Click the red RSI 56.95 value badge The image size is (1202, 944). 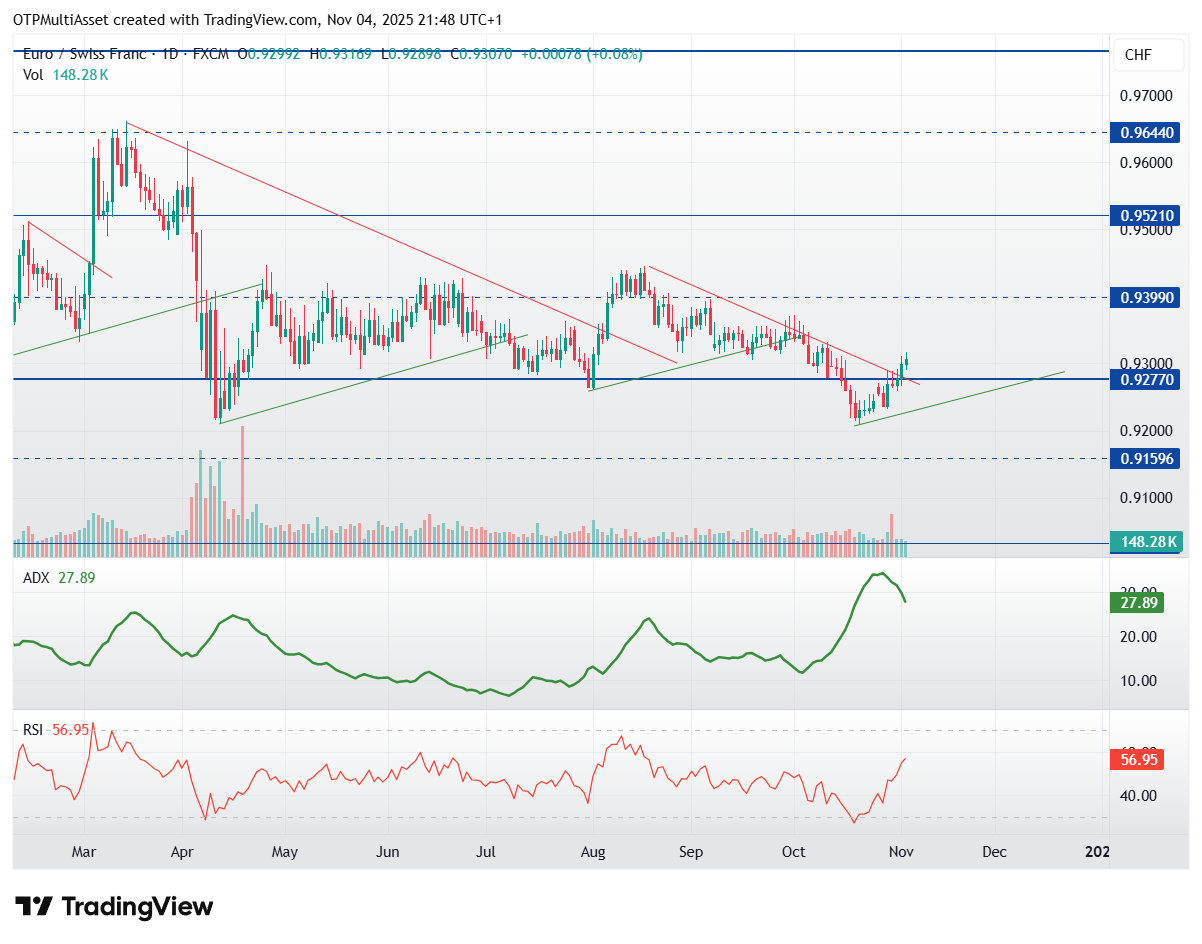point(1138,760)
